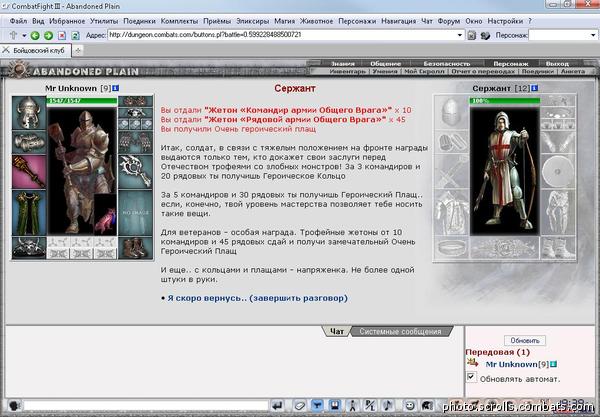
Task: Click Mr Unknown's boots equipment slot
Action: 135,248
